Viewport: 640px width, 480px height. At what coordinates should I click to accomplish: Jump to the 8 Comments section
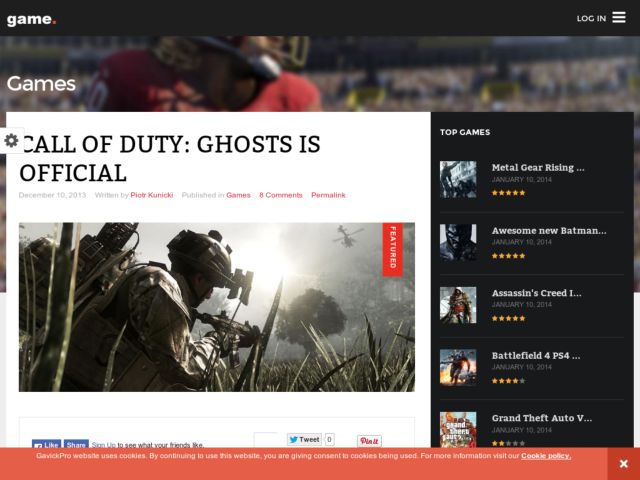pyautogui.click(x=280, y=195)
